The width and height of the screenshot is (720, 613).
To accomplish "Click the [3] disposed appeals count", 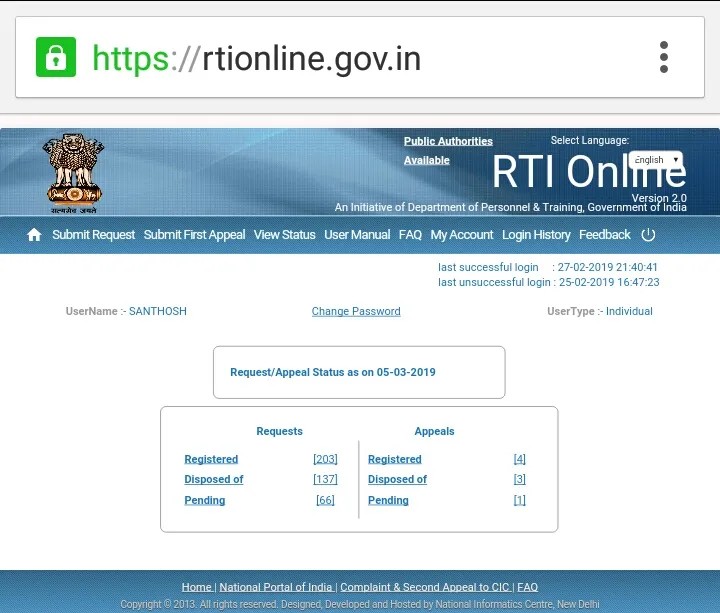I will 519,479.
